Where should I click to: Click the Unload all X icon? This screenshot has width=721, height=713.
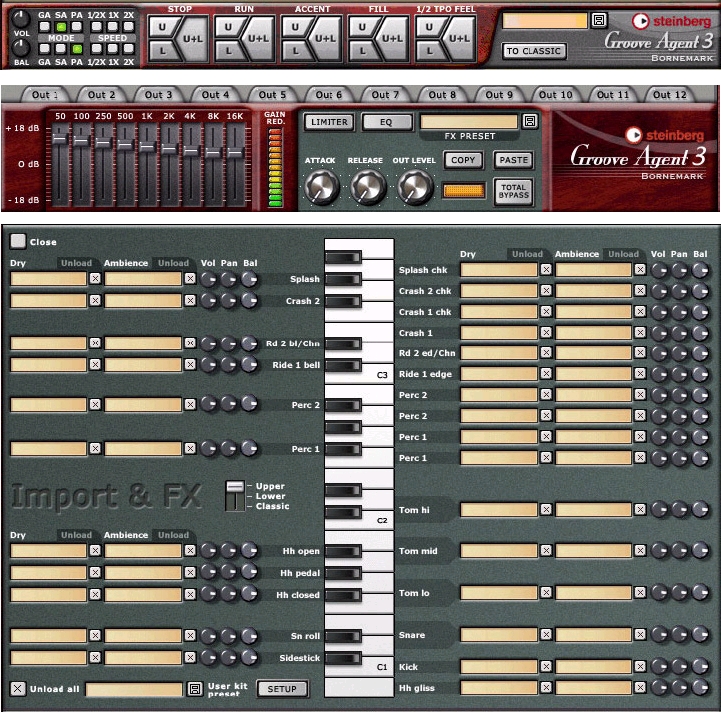(17, 689)
